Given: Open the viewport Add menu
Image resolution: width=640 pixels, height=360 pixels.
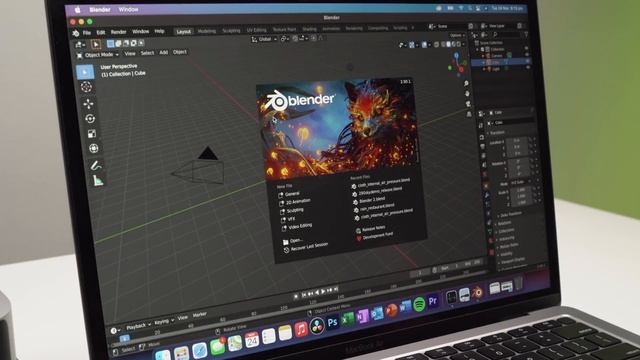Looking at the screenshot, I should pyautogui.click(x=164, y=52).
